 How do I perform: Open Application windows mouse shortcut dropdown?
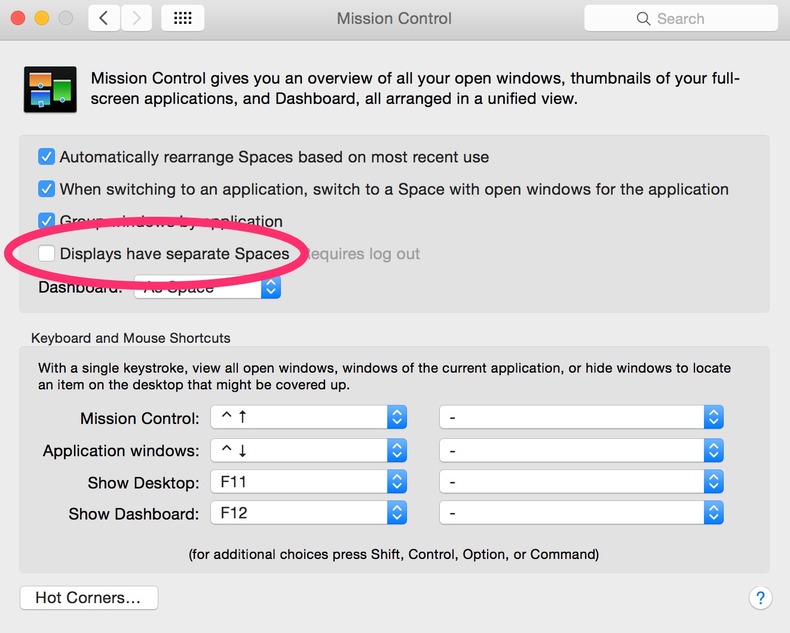click(x=581, y=450)
